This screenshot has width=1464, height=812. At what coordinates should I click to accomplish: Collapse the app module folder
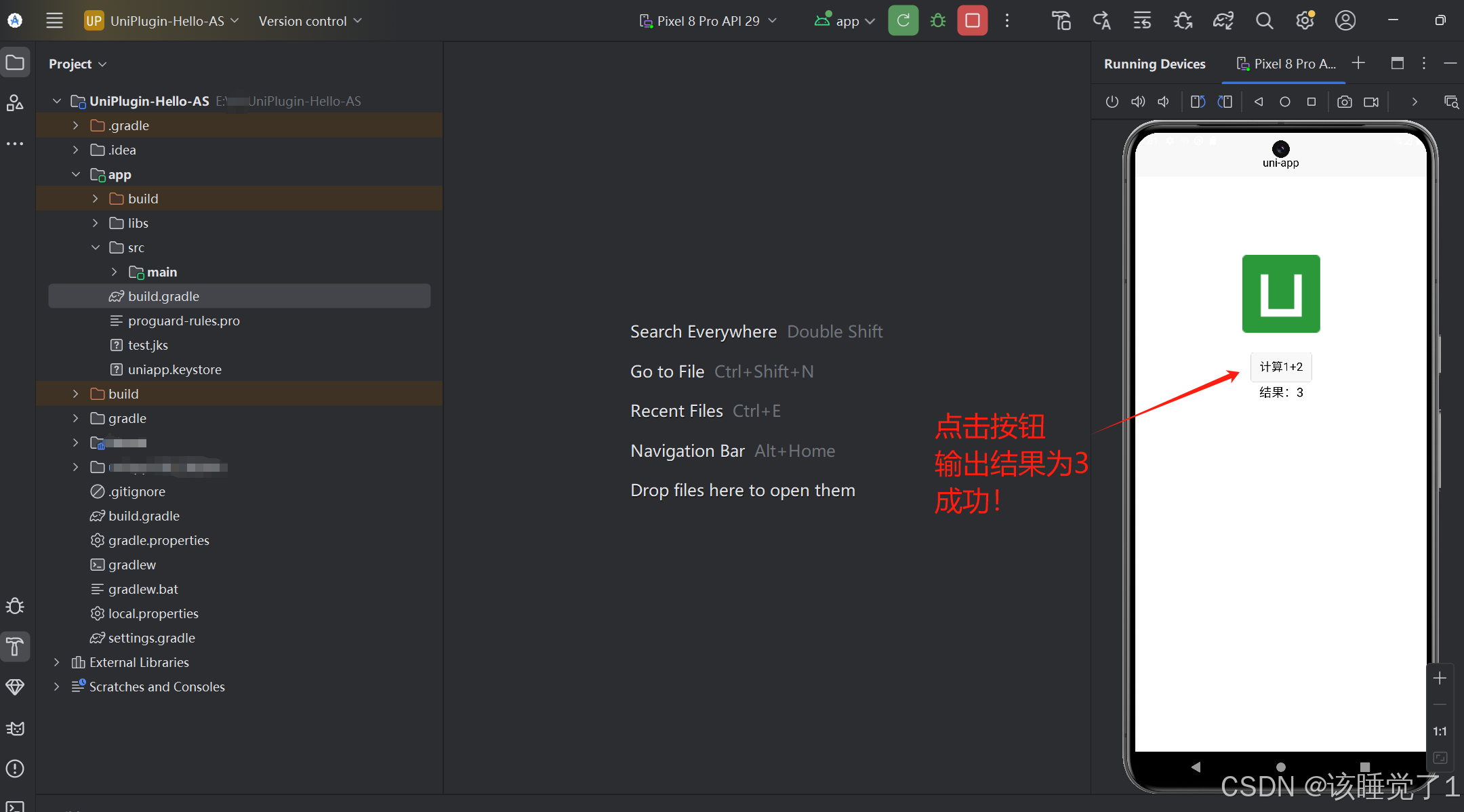76,174
